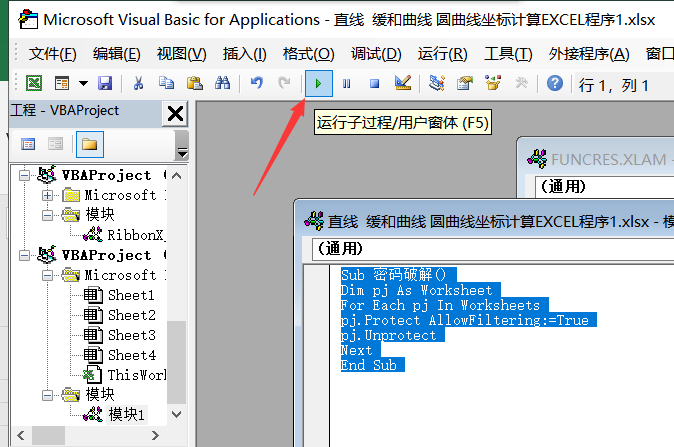Viewport: 674px width, 447px height.
Task: Open the 格式(O) menu
Action: [308, 54]
